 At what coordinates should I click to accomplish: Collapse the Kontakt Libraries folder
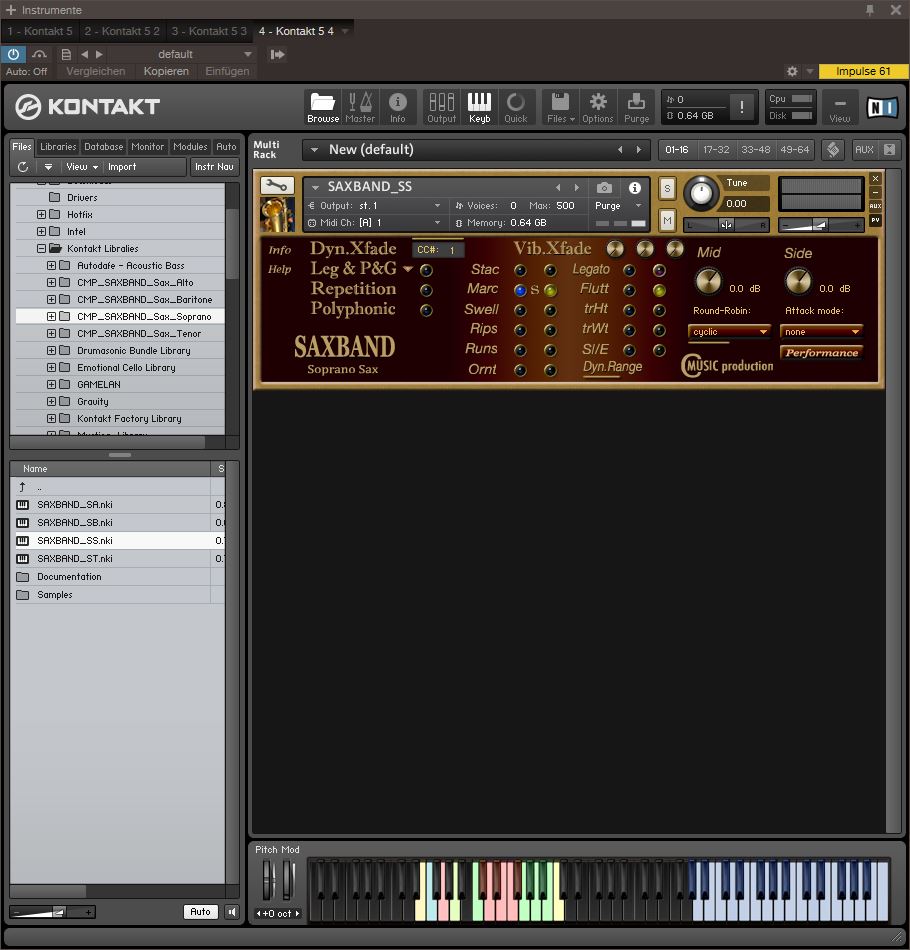pyautogui.click(x=41, y=248)
